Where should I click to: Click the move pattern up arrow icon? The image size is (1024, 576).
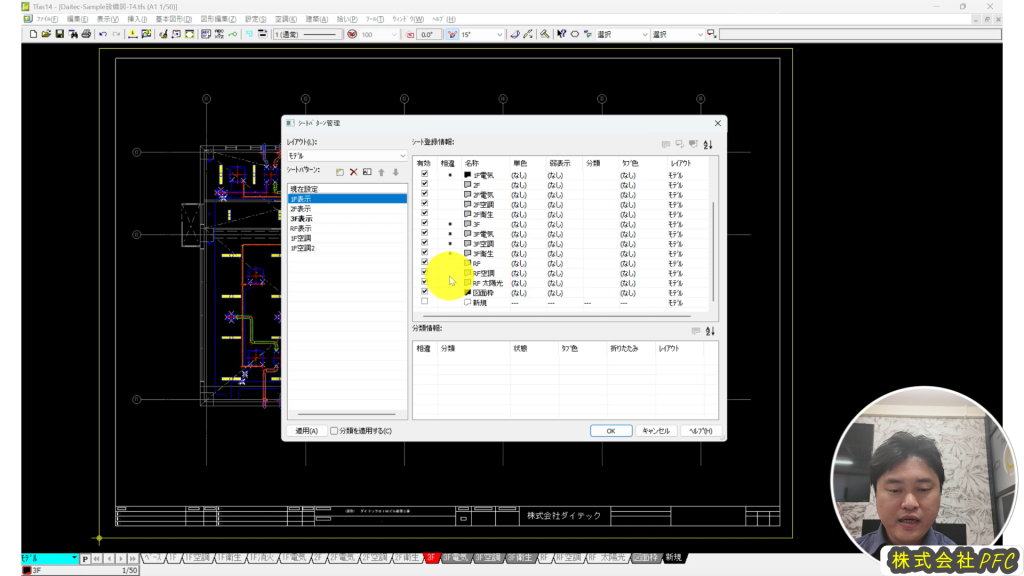click(381, 172)
